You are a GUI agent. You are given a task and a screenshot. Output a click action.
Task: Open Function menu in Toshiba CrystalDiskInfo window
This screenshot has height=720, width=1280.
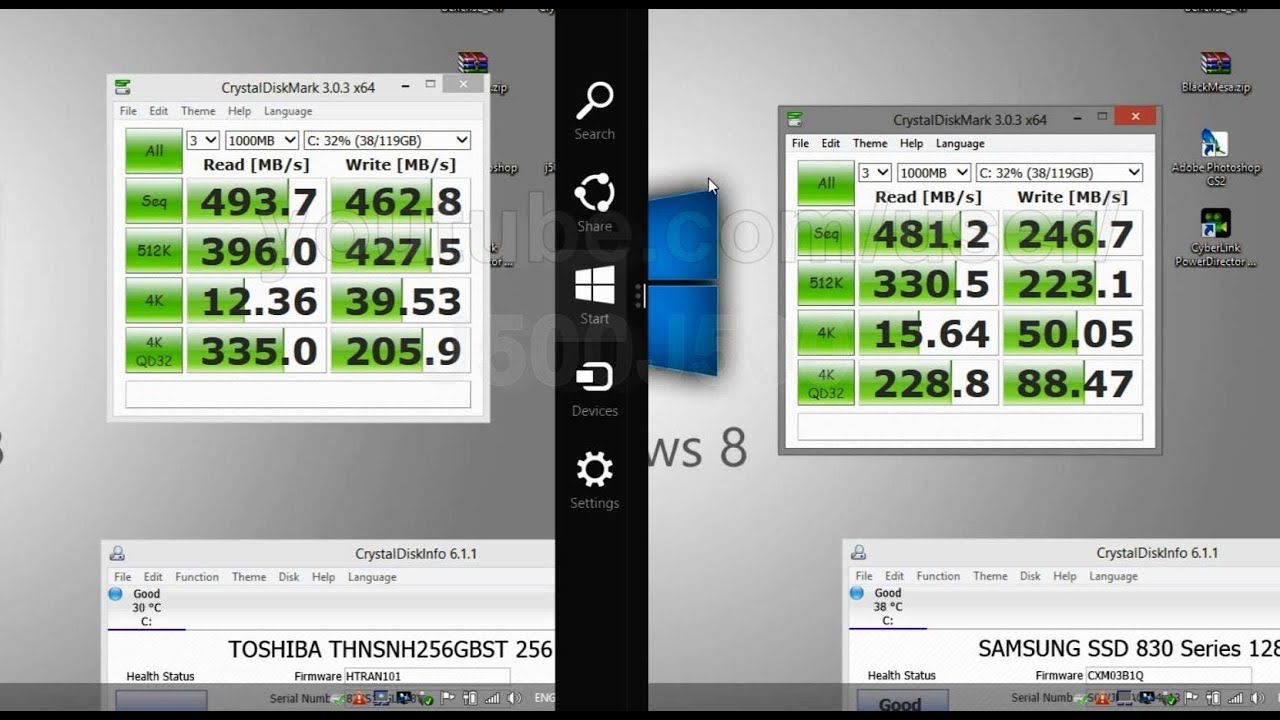click(197, 577)
